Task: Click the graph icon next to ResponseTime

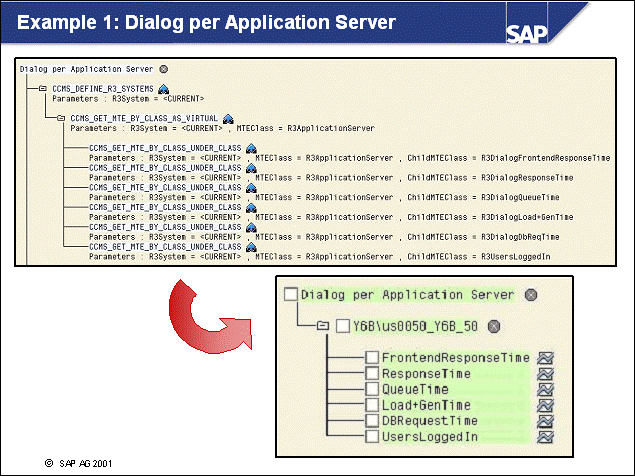Action: point(545,374)
